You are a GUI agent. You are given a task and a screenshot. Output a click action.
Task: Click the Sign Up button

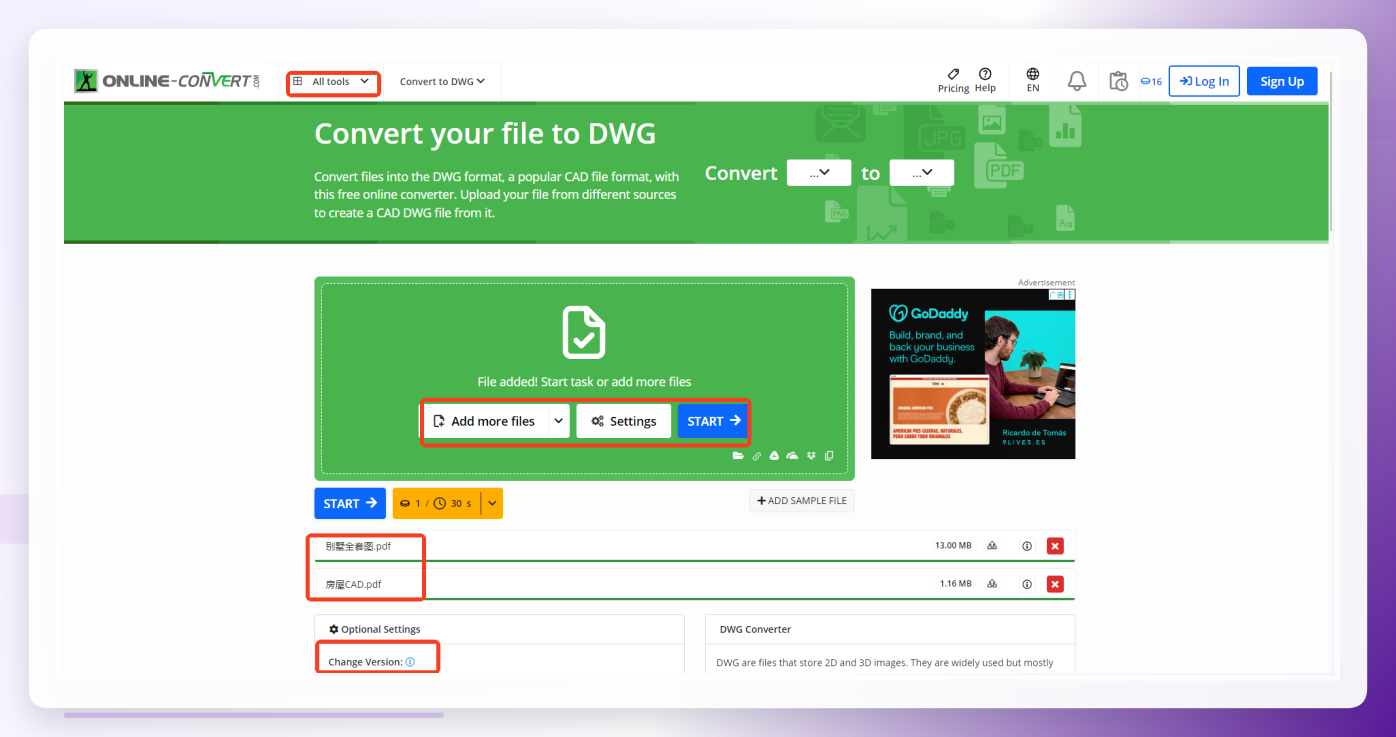[x=1282, y=81]
